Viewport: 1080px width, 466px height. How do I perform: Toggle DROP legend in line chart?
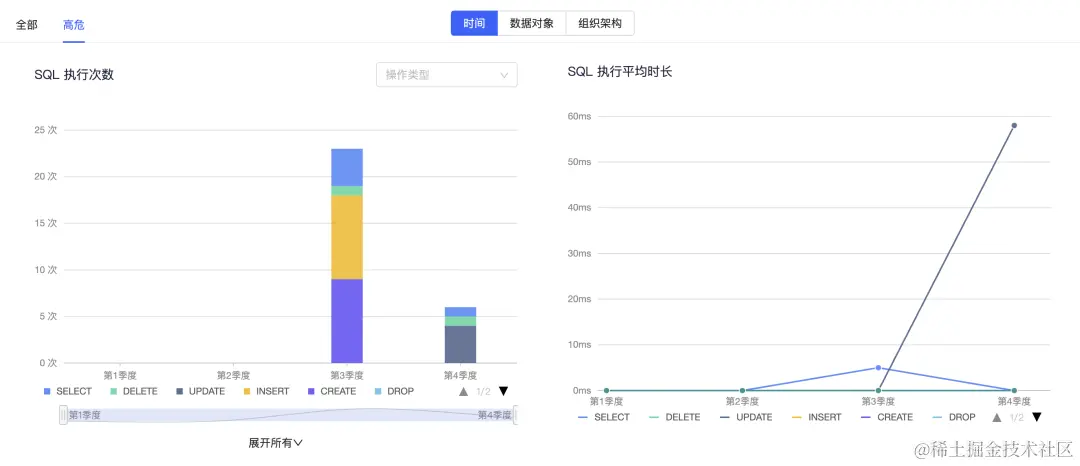(953, 417)
